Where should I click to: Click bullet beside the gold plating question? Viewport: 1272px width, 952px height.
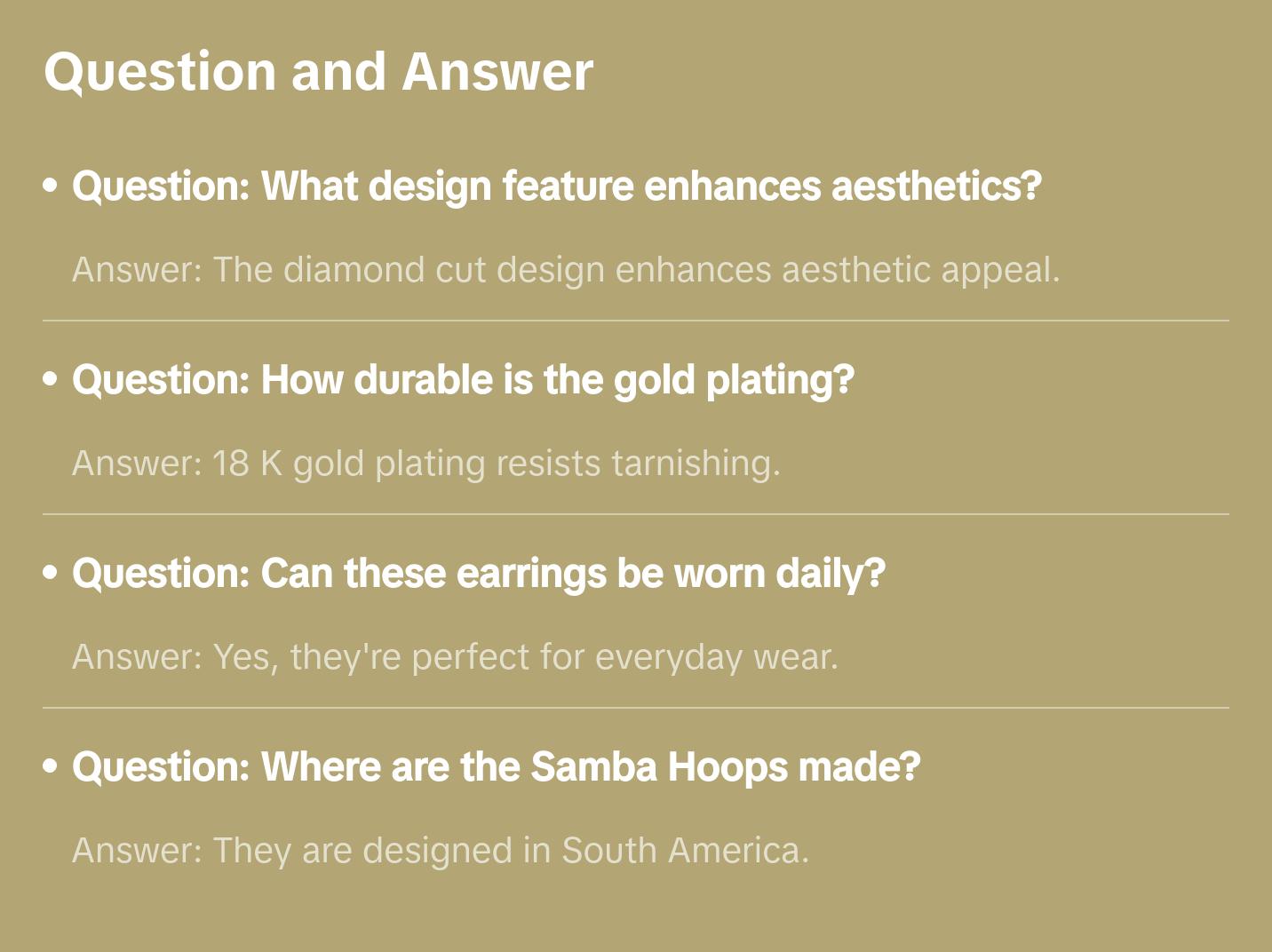[51, 379]
